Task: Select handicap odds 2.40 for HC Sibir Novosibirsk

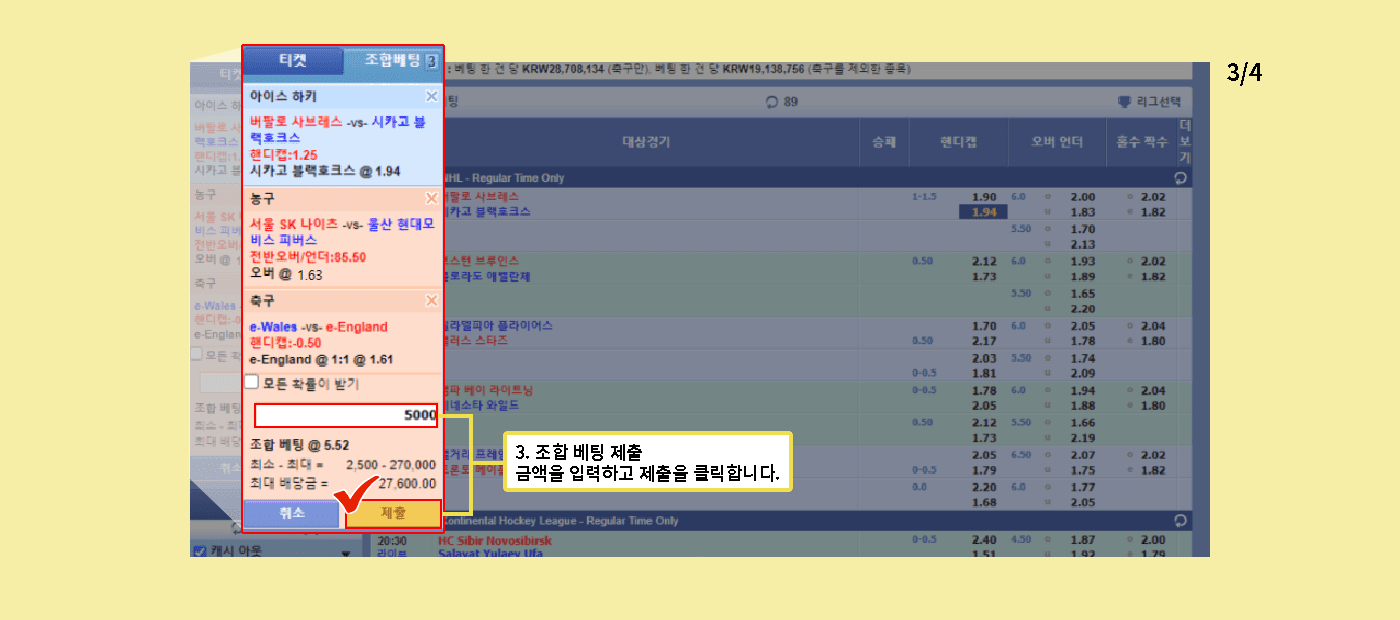Action: point(984,541)
